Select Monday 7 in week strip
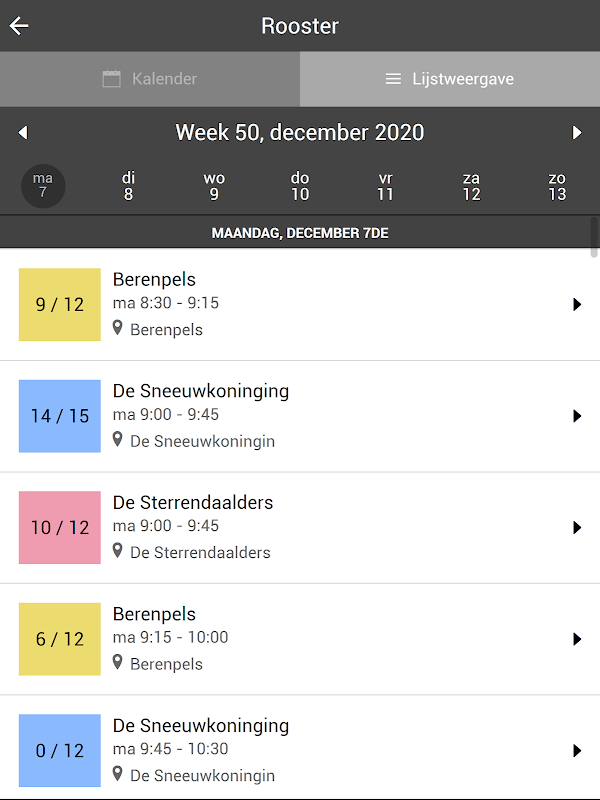This screenshot has width=600, height=800. click(43, 186)
